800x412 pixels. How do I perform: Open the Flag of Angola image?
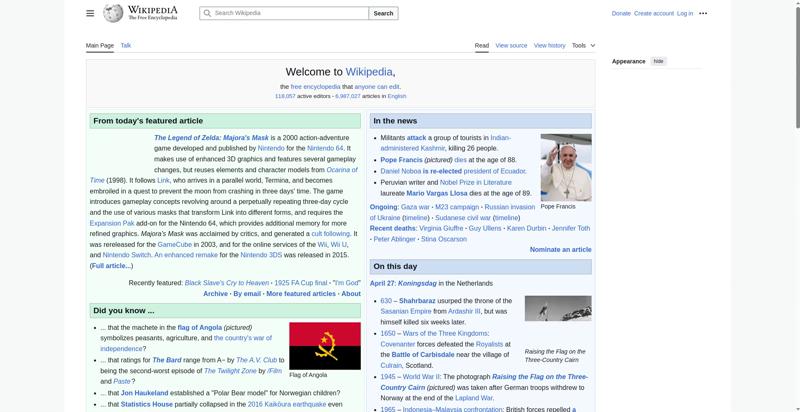click(x=325, y=346)
